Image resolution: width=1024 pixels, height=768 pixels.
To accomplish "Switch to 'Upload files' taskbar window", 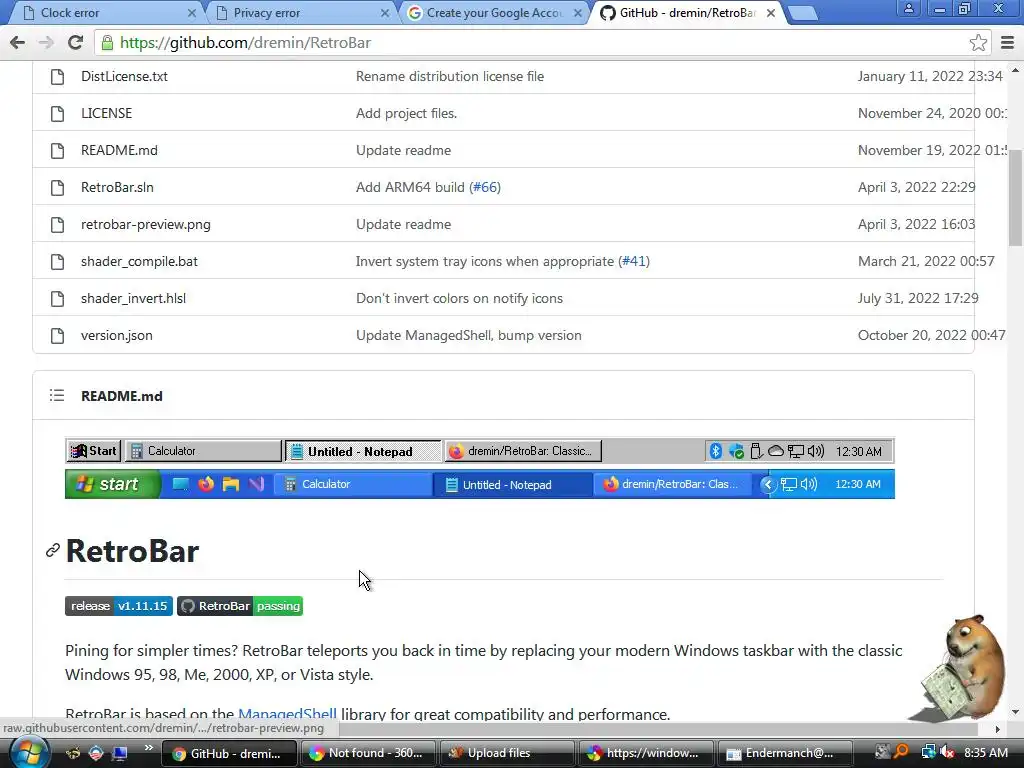I will [x=507, y=753].
